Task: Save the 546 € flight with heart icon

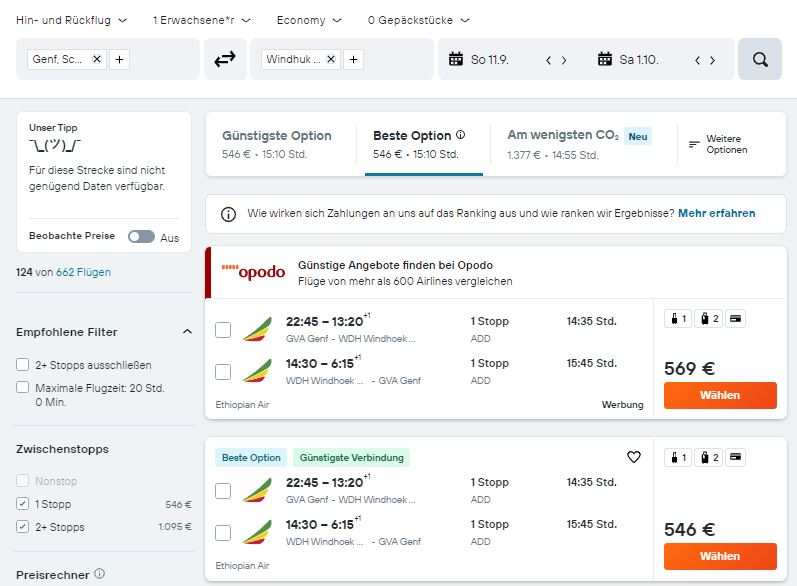Action: pyautogui.click(x=633, y=457)
